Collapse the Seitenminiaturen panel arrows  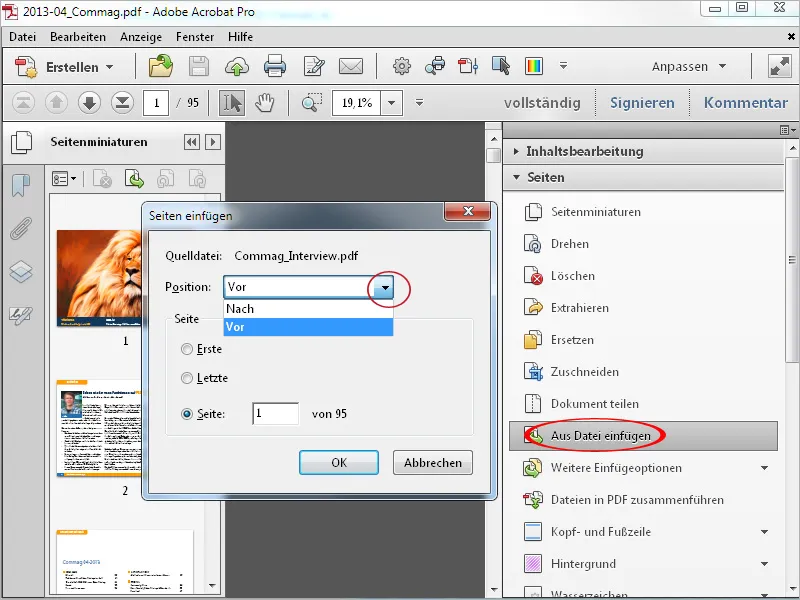[192, 142]
